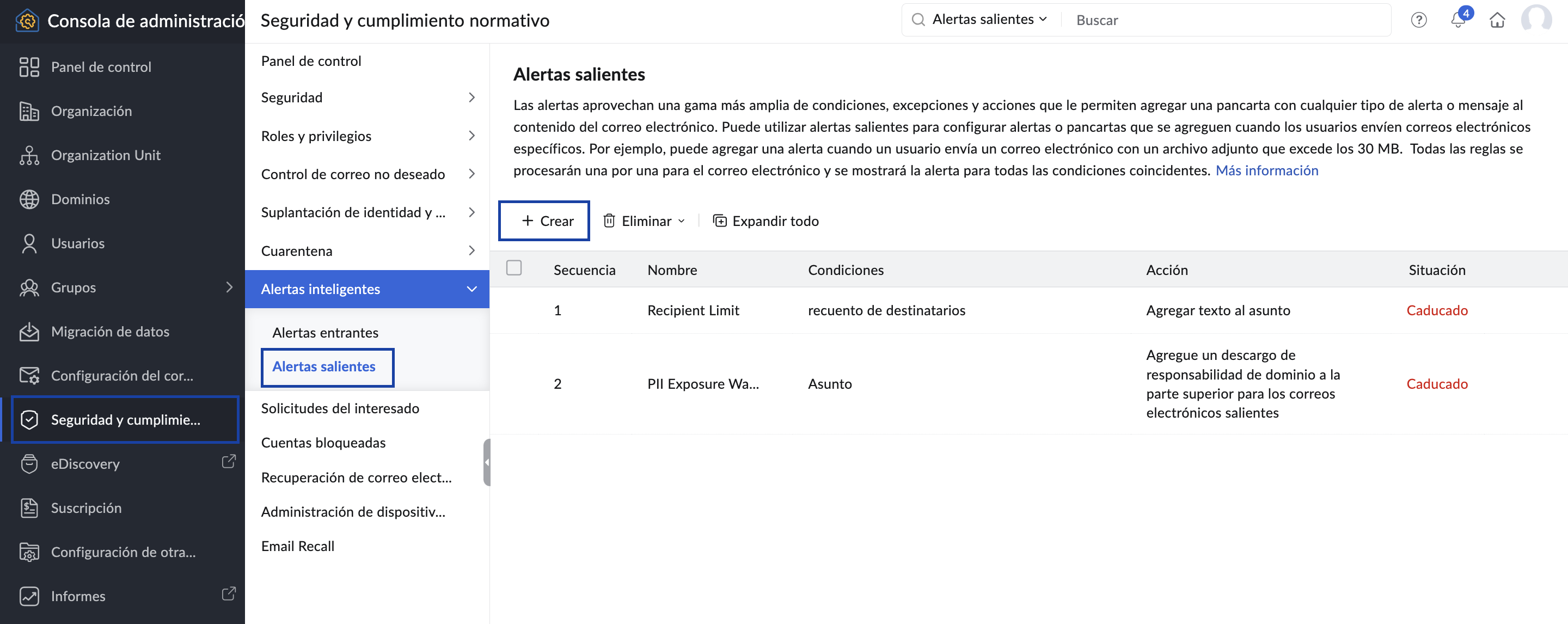Click the Eliminar trash icon
This screenshot has width=1568, height=624.
click(x=609, y=221)
